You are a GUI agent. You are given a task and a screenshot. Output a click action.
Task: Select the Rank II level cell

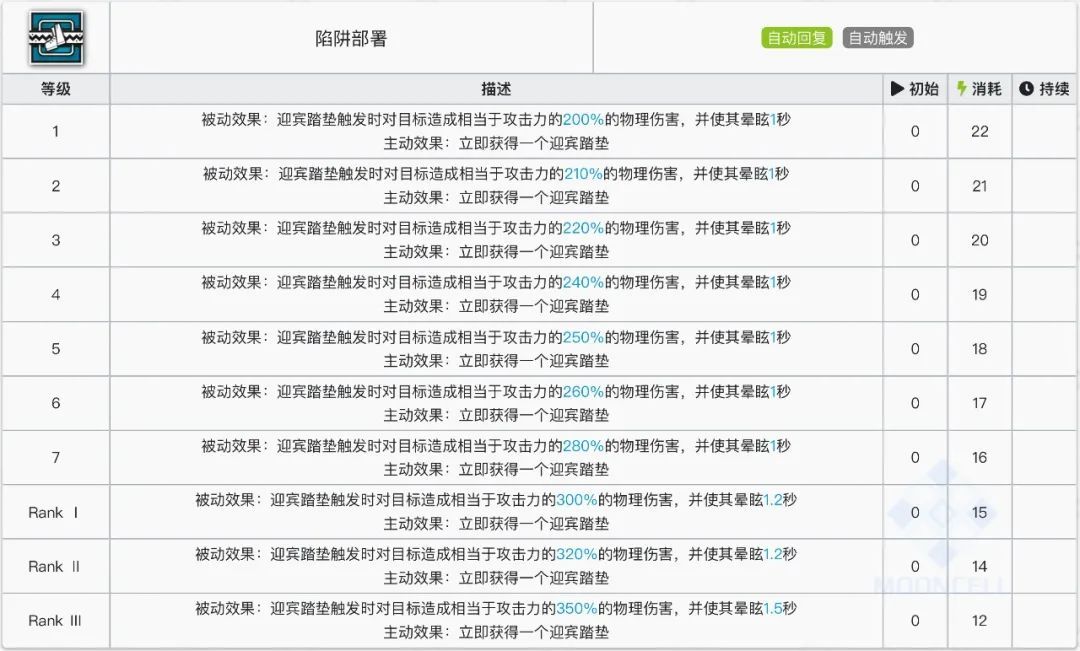tap(55, 566)
